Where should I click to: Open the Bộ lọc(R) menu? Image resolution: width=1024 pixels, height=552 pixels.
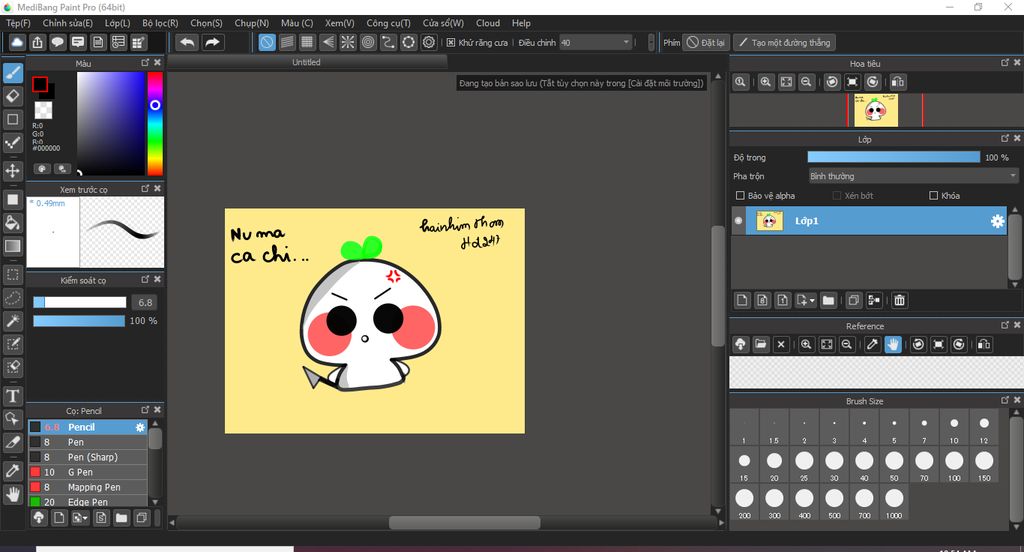[160, 23]
